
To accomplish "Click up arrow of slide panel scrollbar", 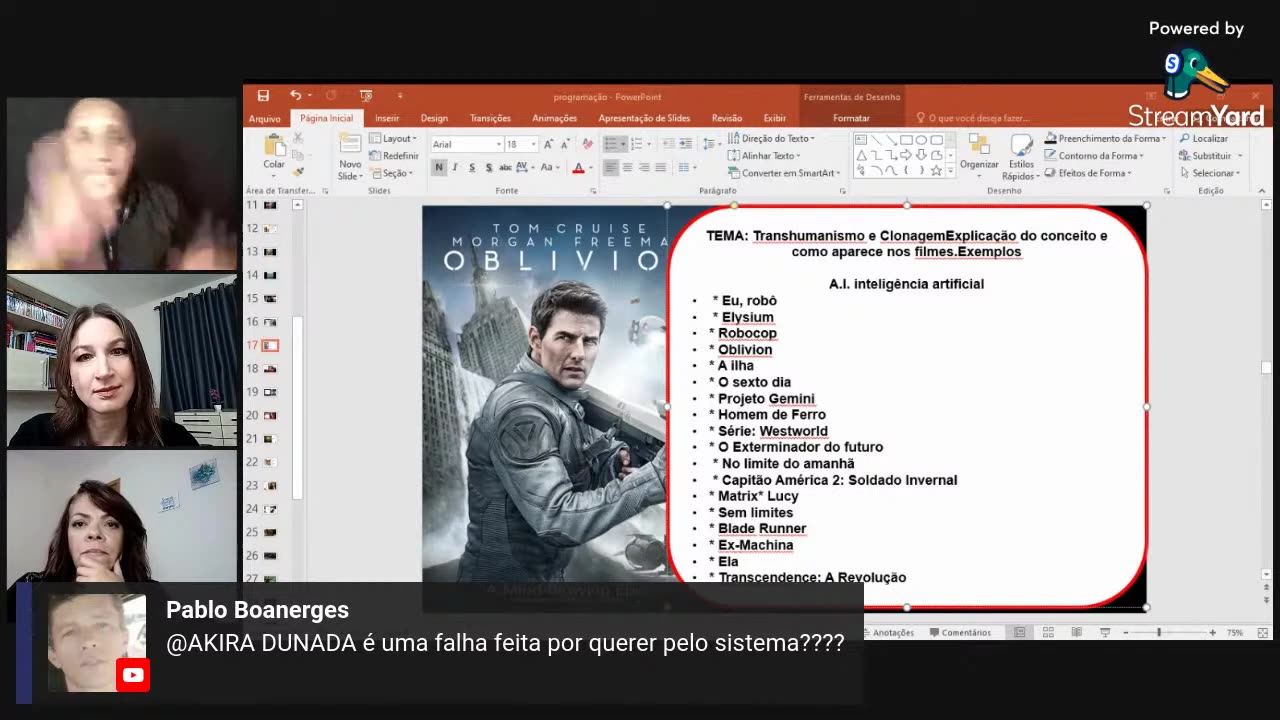I will [x=297, y=205].
